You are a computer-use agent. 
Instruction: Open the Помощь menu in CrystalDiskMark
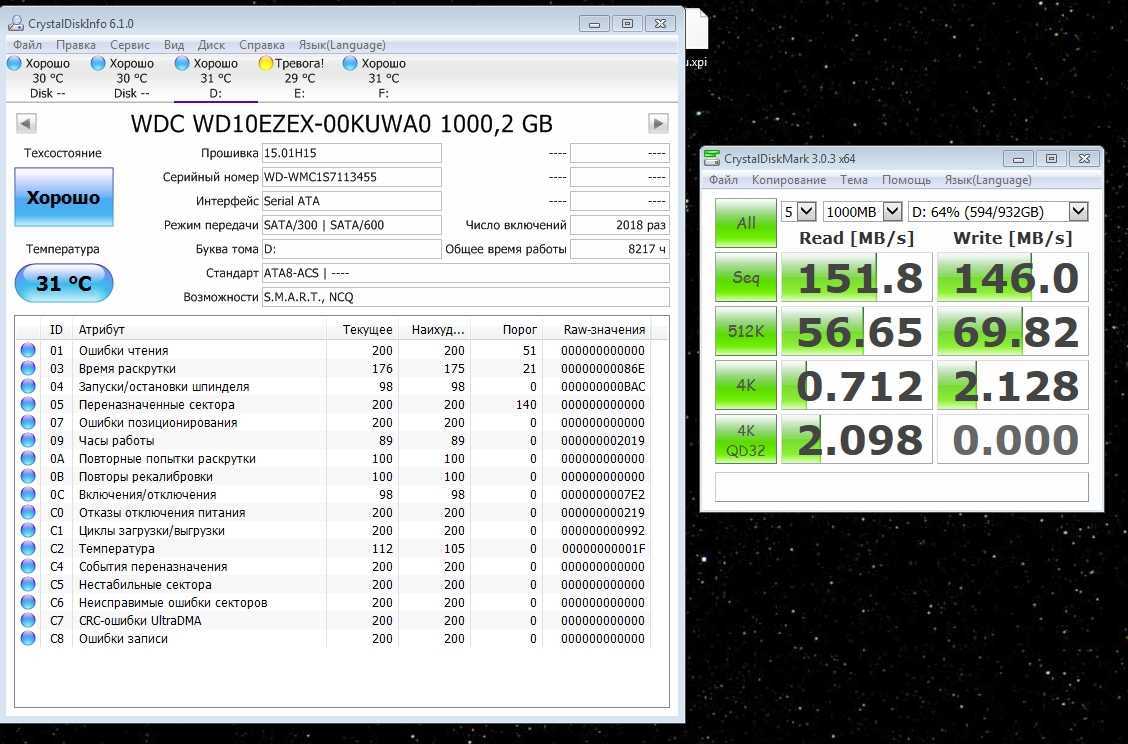click(906, 180)
